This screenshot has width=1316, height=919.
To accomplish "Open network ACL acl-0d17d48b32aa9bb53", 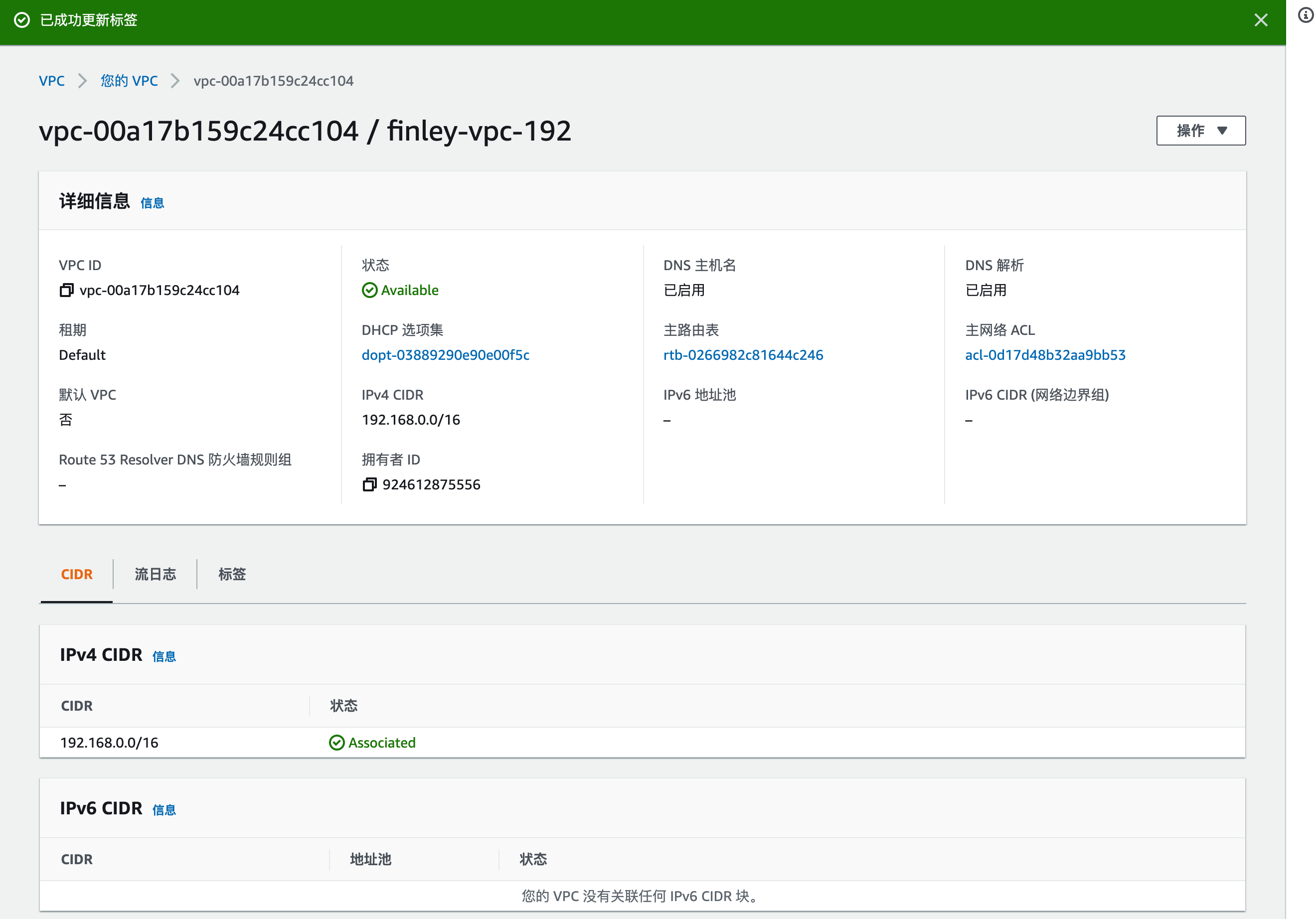I will [1044, 355].
